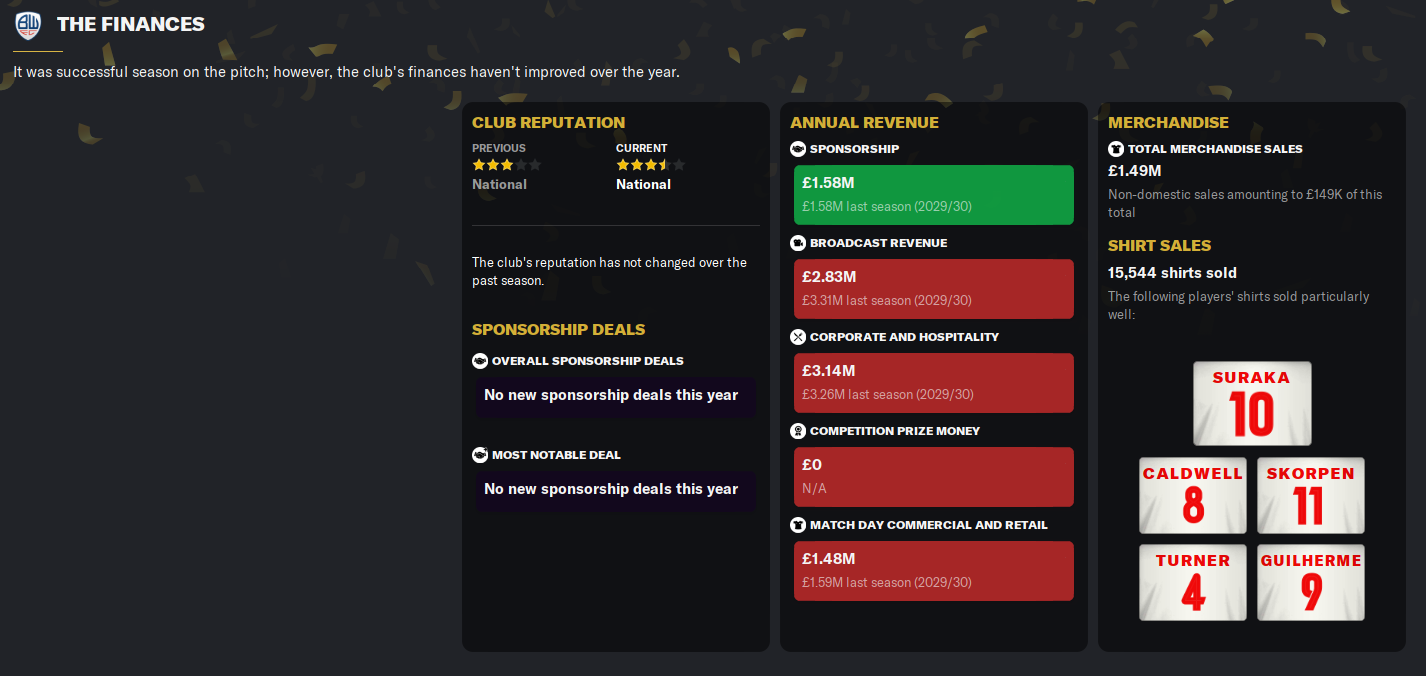1426x676 pixels.
Task: Click the Match Day Commercial shirt icon
Action: pyautogui.click(x=798, y=525)
